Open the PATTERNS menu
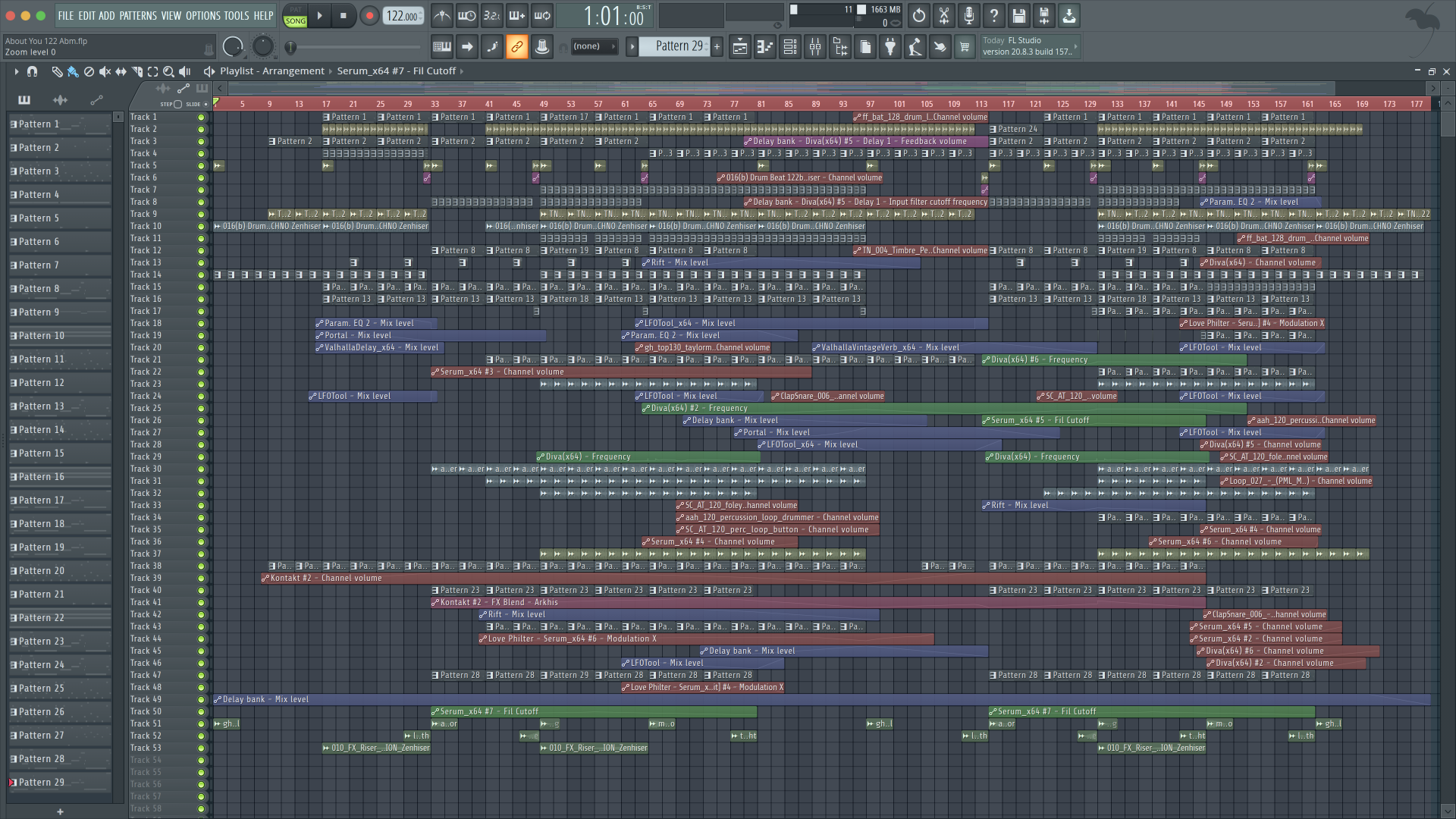 pyautogui.click(x=138, y=15)
